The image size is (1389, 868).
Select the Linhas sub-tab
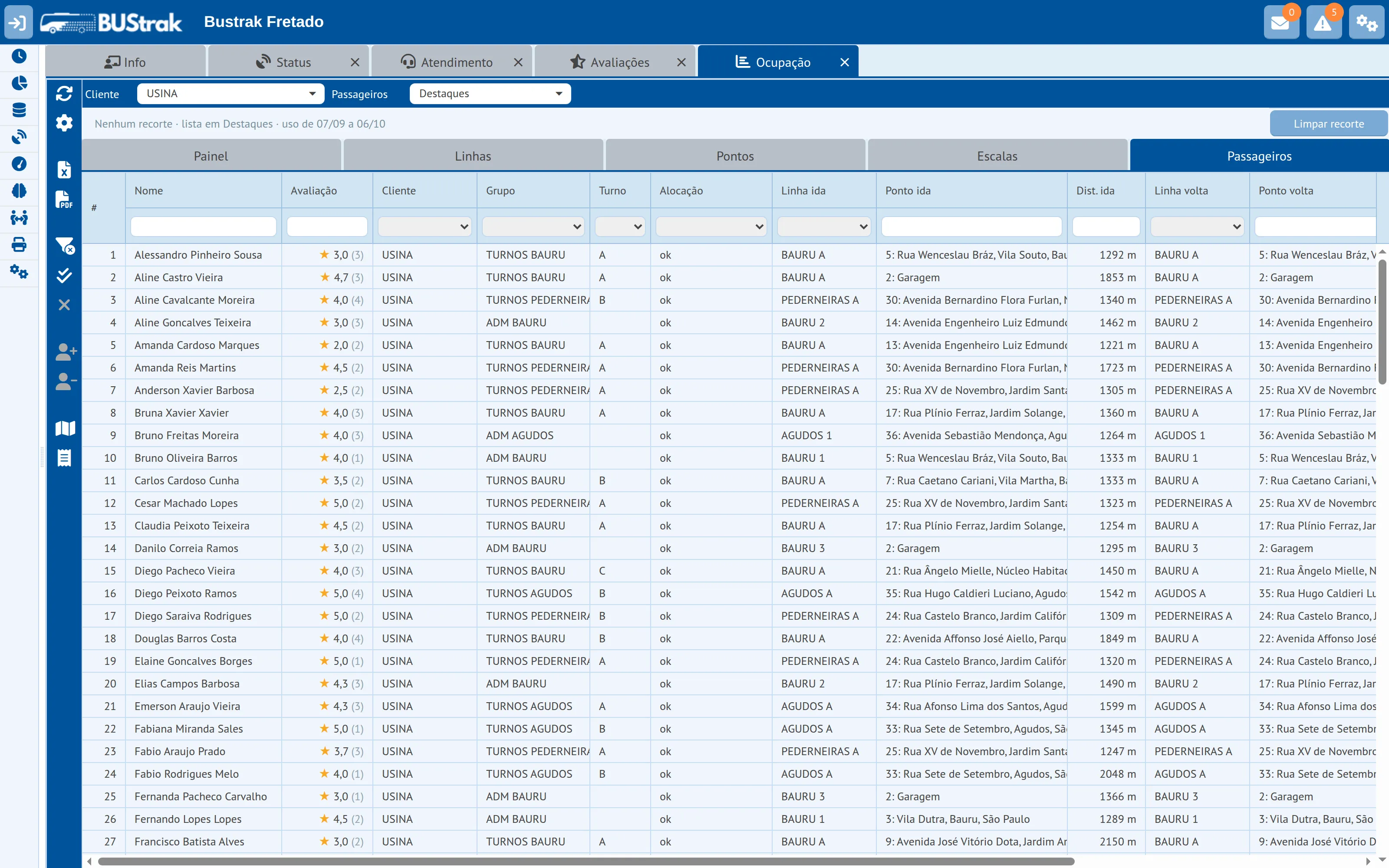click(x=473, y=155)
